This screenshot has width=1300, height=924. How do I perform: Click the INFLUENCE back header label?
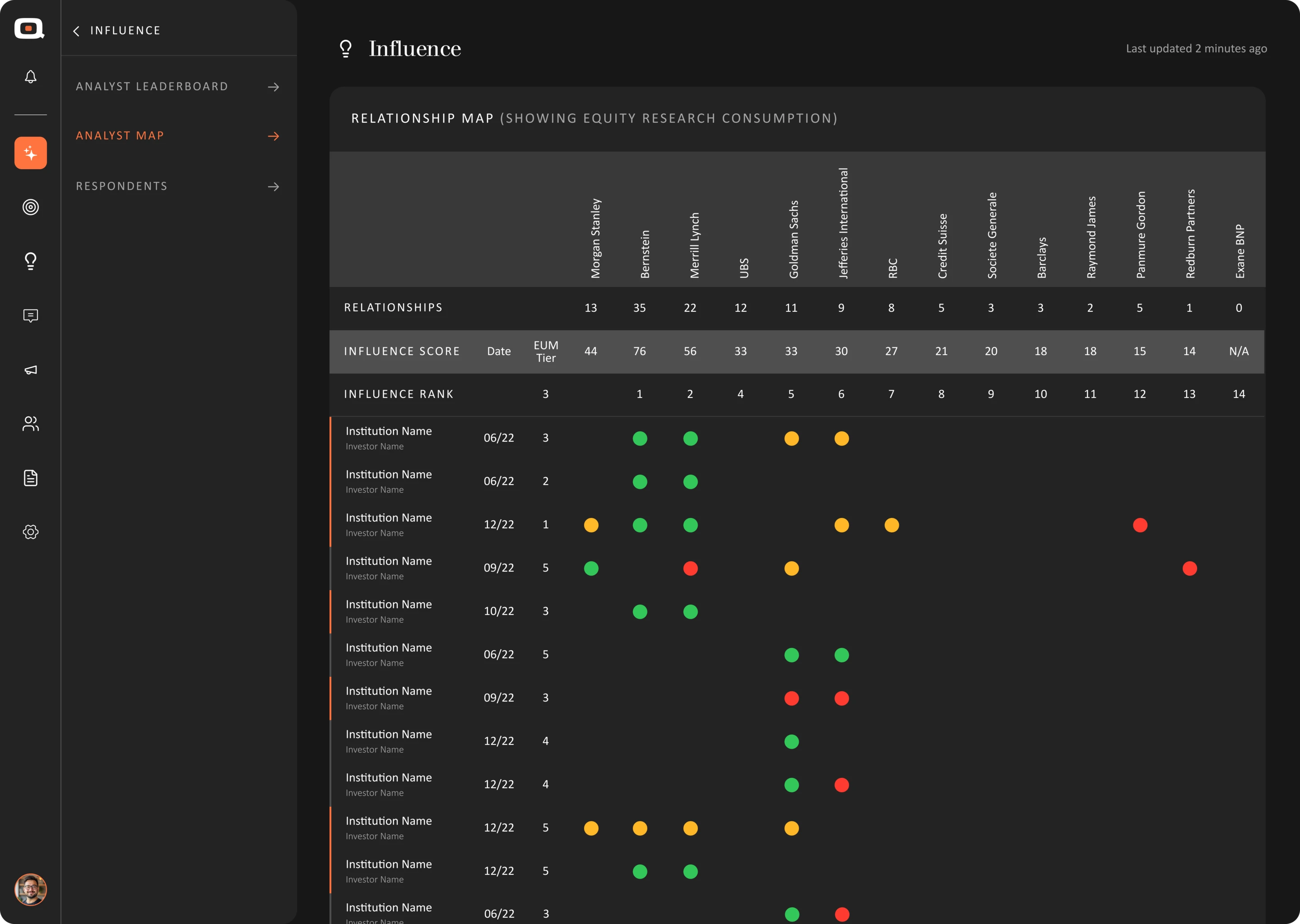(x=125, y=31)
